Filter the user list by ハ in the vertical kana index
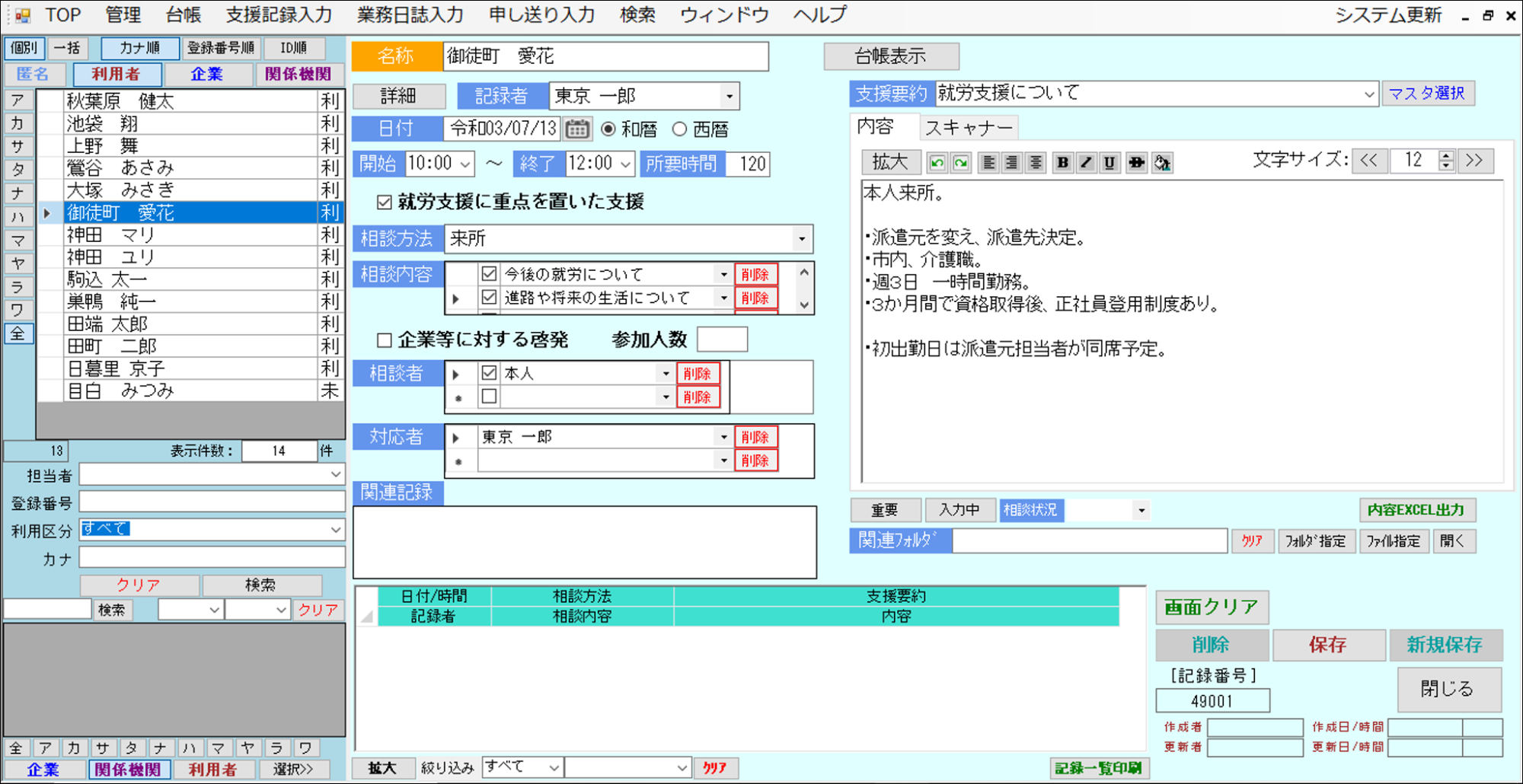 (18, 217)
